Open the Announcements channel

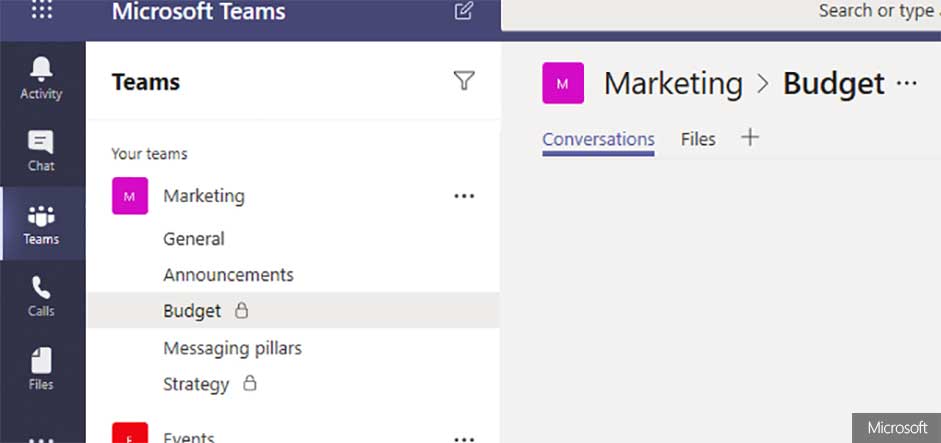(x=228, y=275)
